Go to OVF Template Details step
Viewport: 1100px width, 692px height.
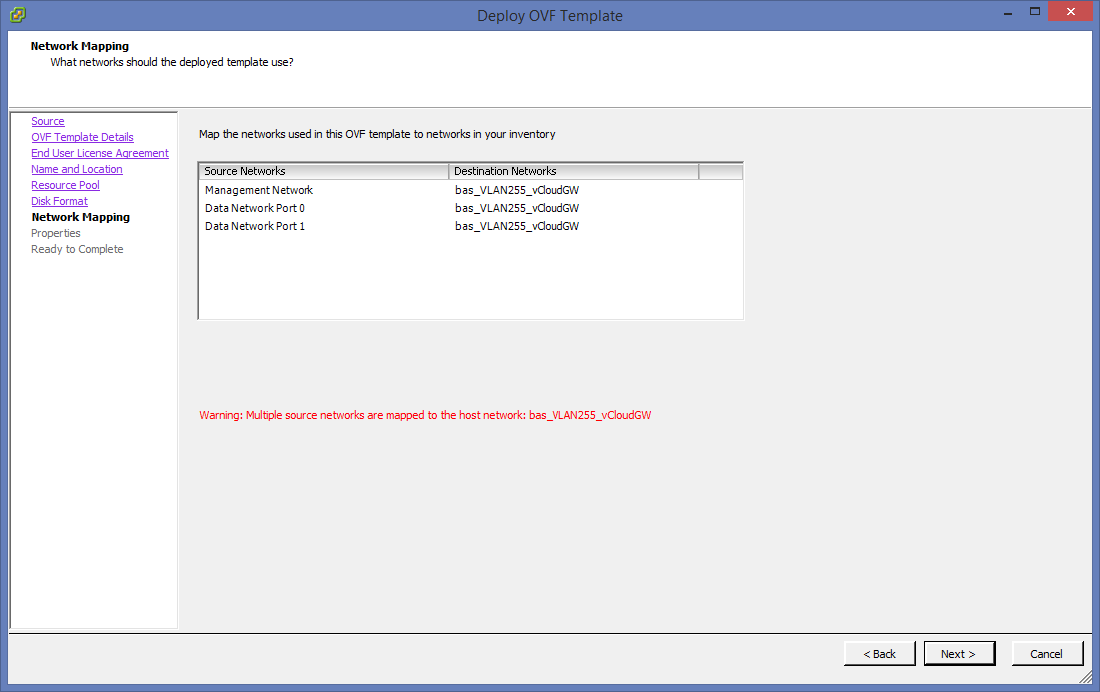point(82,137)
